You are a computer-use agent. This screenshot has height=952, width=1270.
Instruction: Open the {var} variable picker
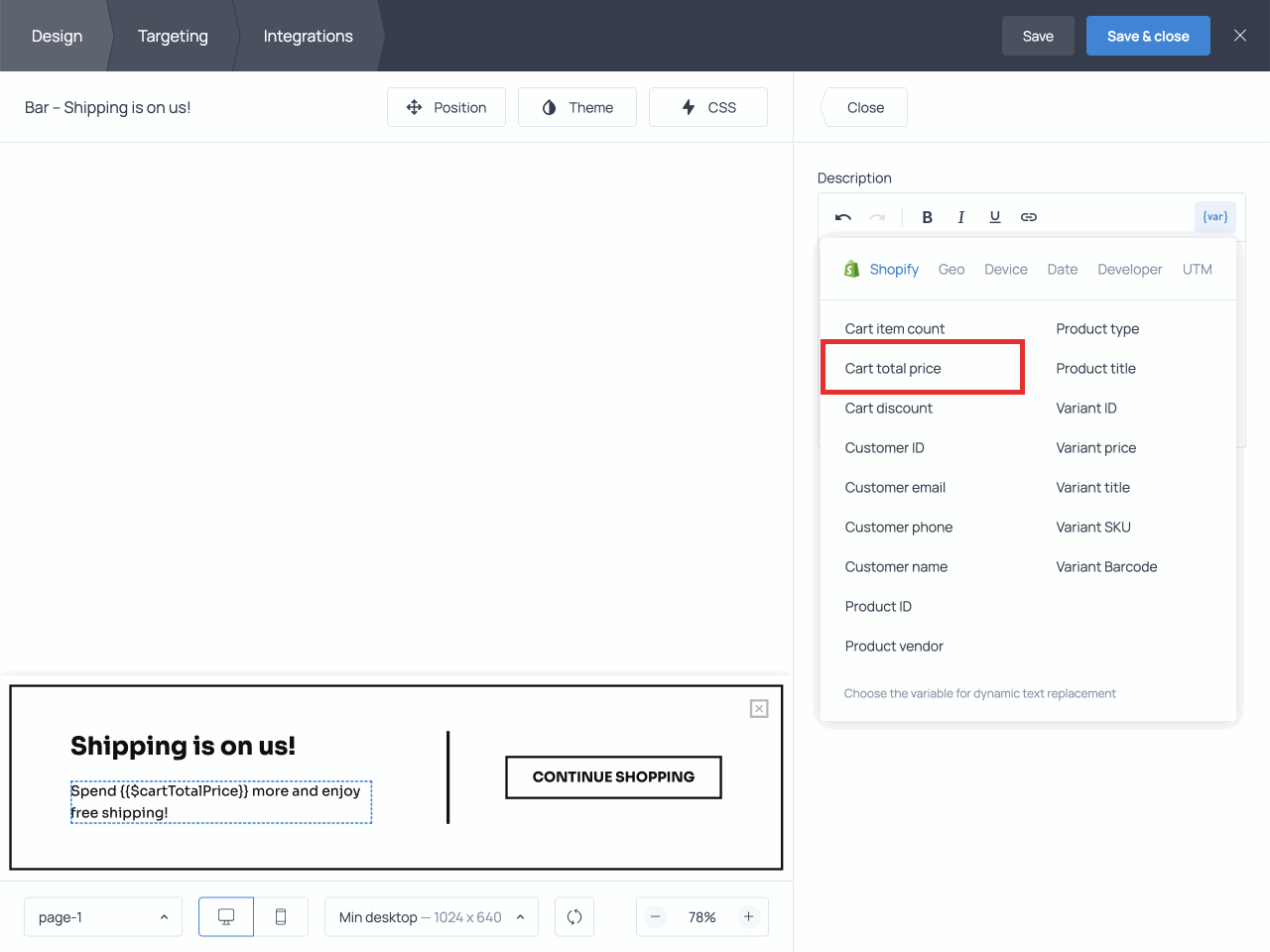[1214, 217]
